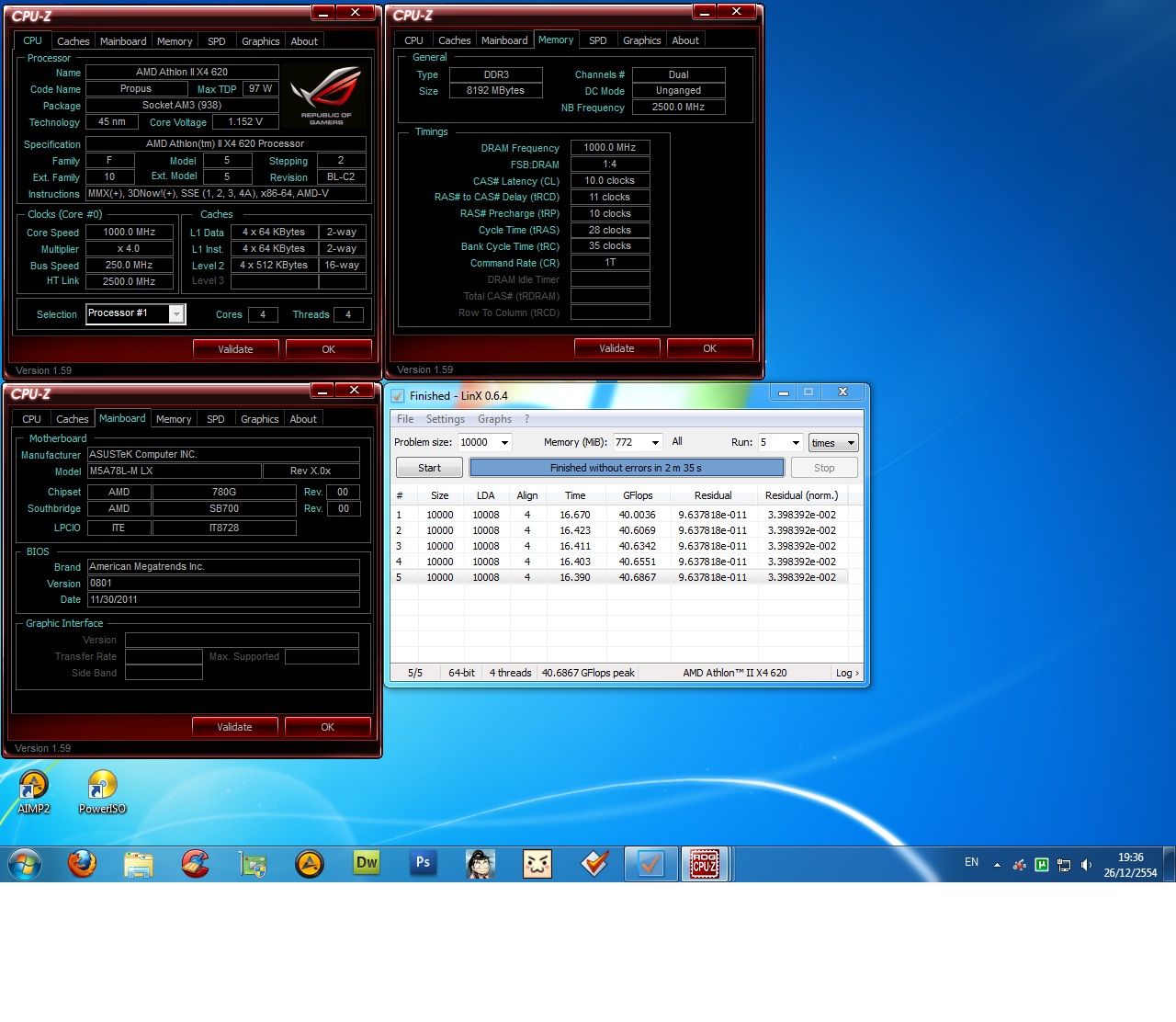This screenshot has width=1176, height=1022.
Task: Click the Start button in LinX
Action: tap(429, 468)
